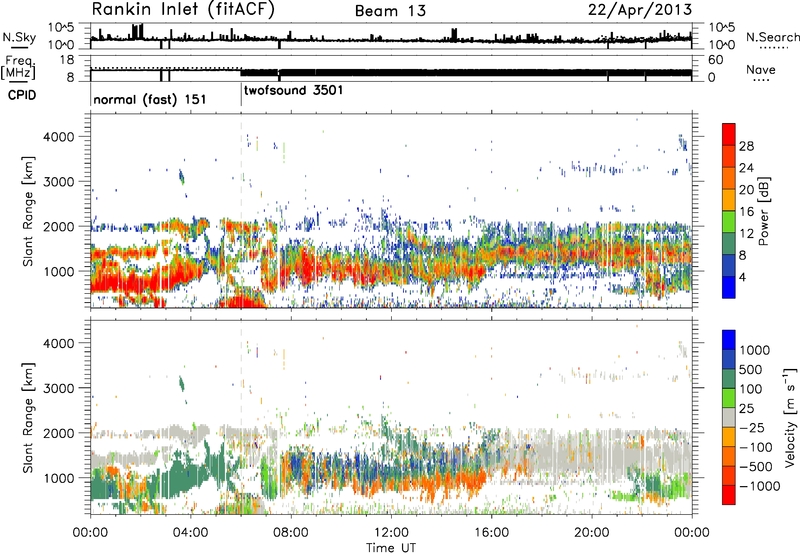Pick the teal Velocity segment between 100 and 500
Viewport: 800px width, 554px height.
pos(729,379)
